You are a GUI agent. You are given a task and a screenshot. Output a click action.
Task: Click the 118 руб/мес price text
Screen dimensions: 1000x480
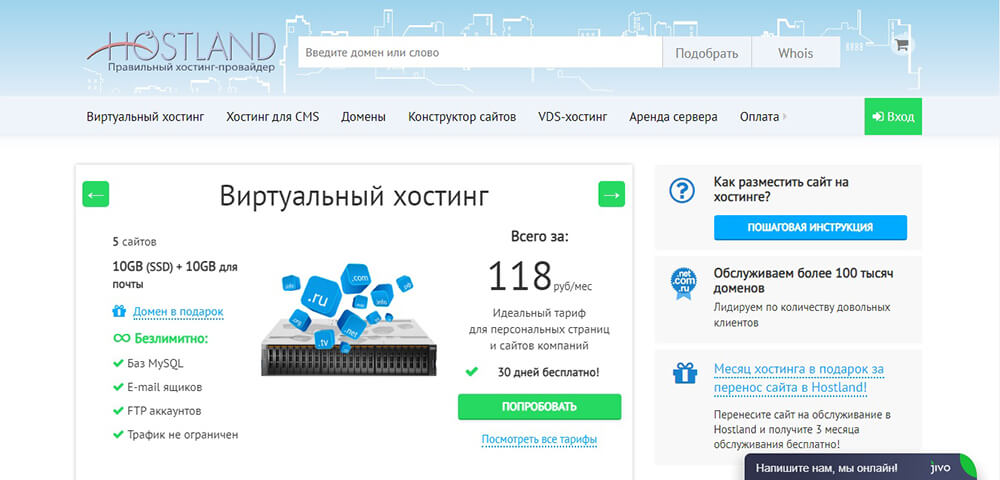[540, 277]
